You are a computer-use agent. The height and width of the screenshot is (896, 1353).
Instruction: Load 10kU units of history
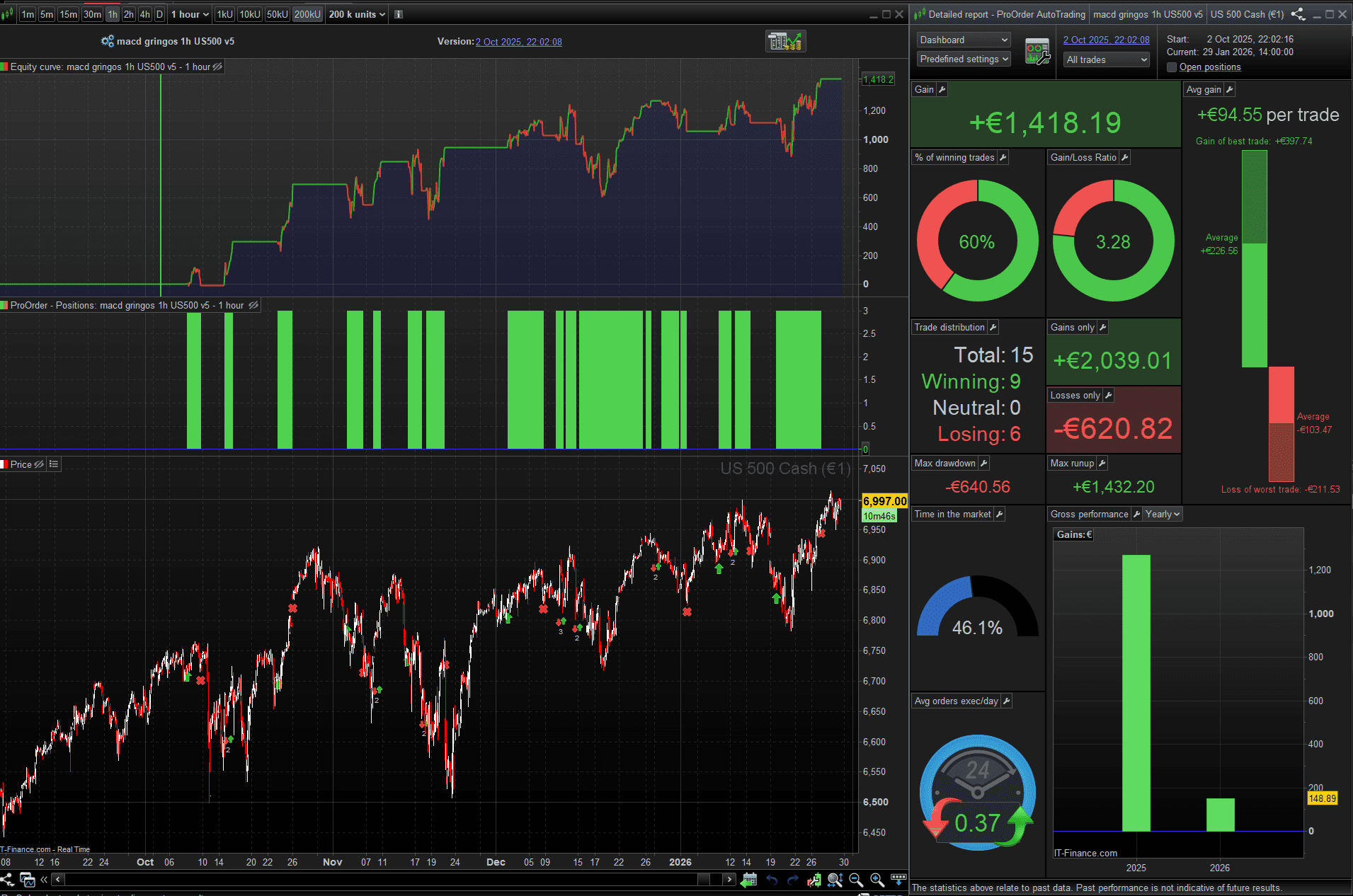coord(250,14)
